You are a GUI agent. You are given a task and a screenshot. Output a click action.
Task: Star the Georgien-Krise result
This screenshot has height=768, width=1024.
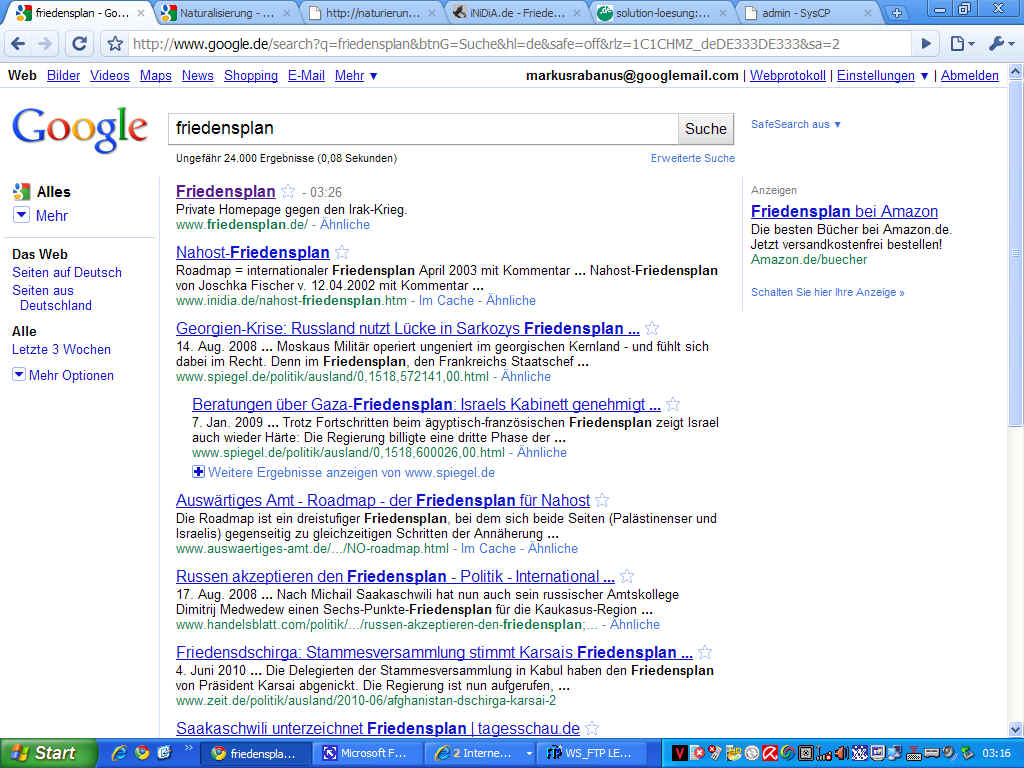(652, 328)
